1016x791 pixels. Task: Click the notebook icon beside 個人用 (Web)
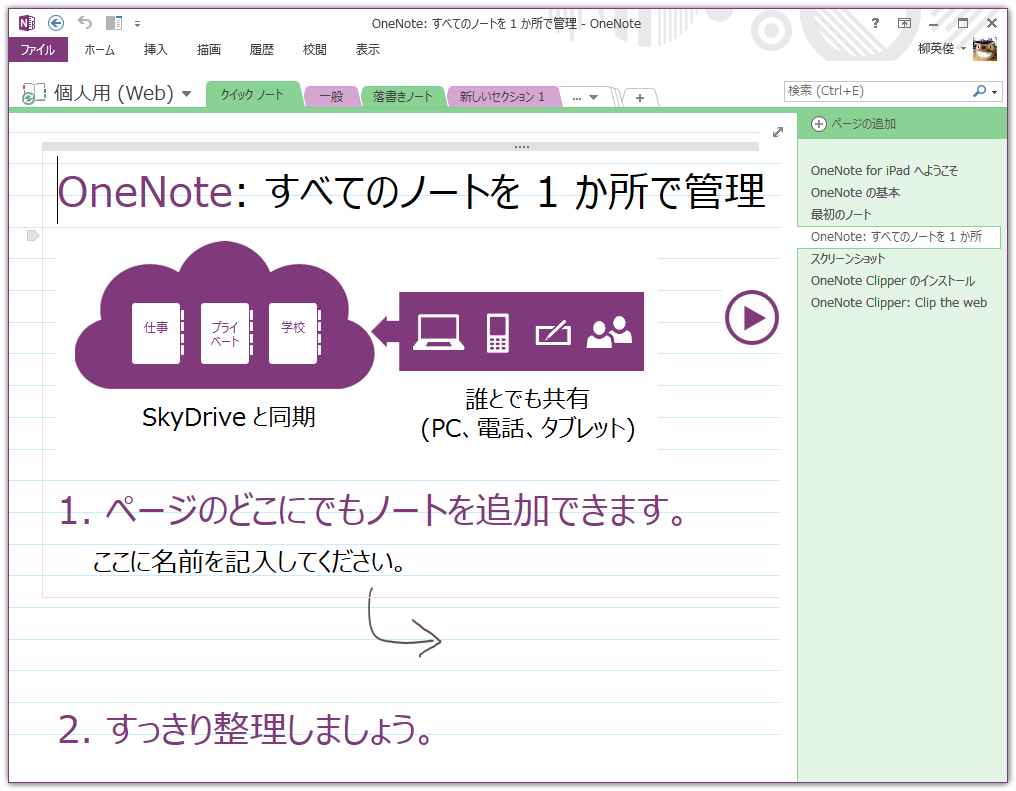pos(33,90)
